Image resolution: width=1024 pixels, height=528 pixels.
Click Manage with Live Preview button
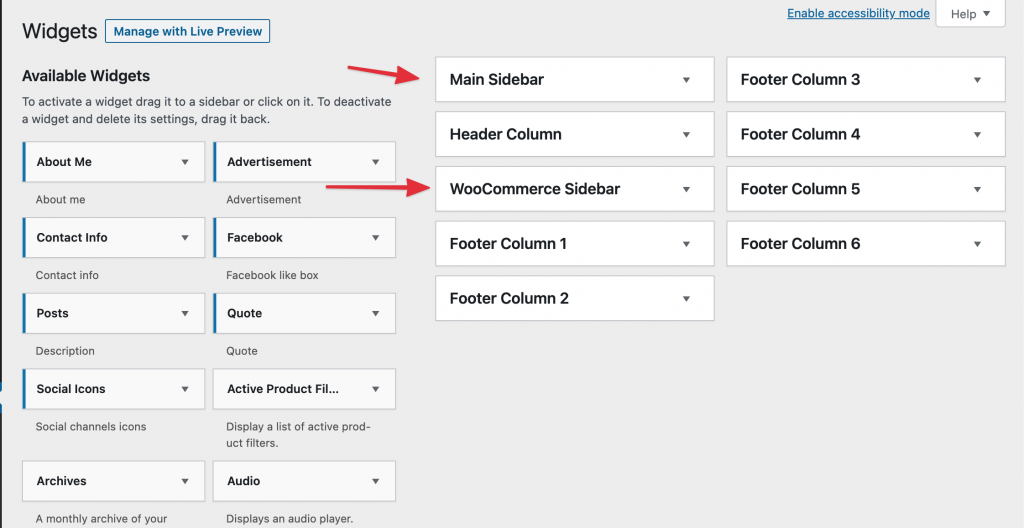point(187,31)
